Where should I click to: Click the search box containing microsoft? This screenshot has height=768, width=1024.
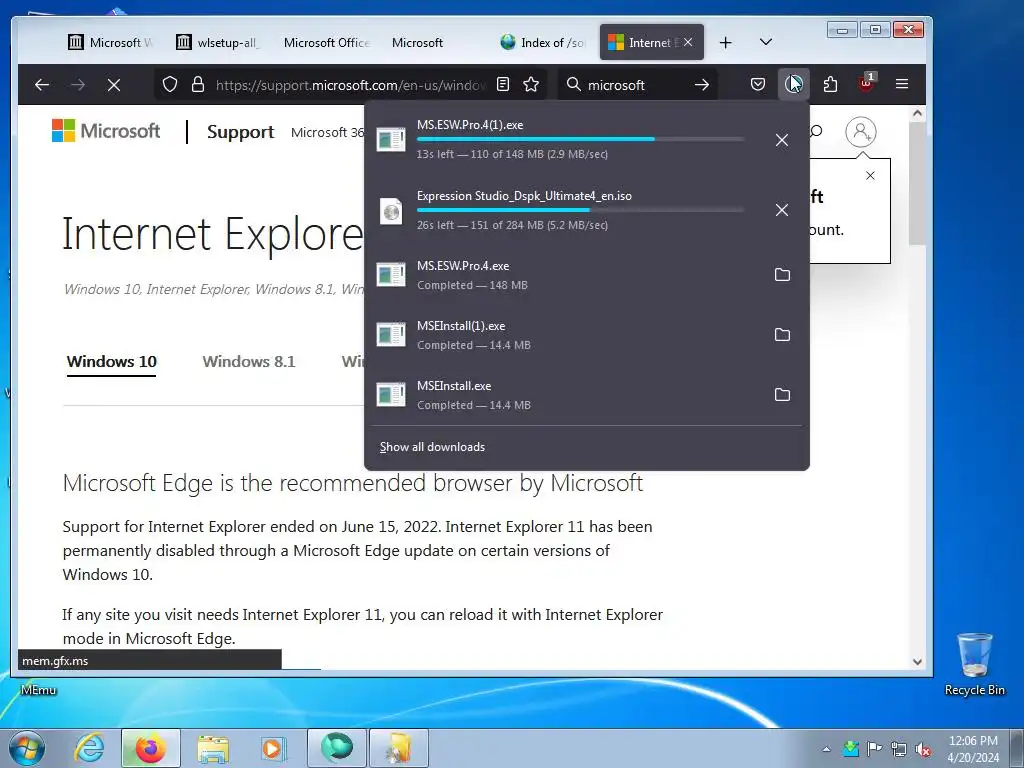click(637, 85)
